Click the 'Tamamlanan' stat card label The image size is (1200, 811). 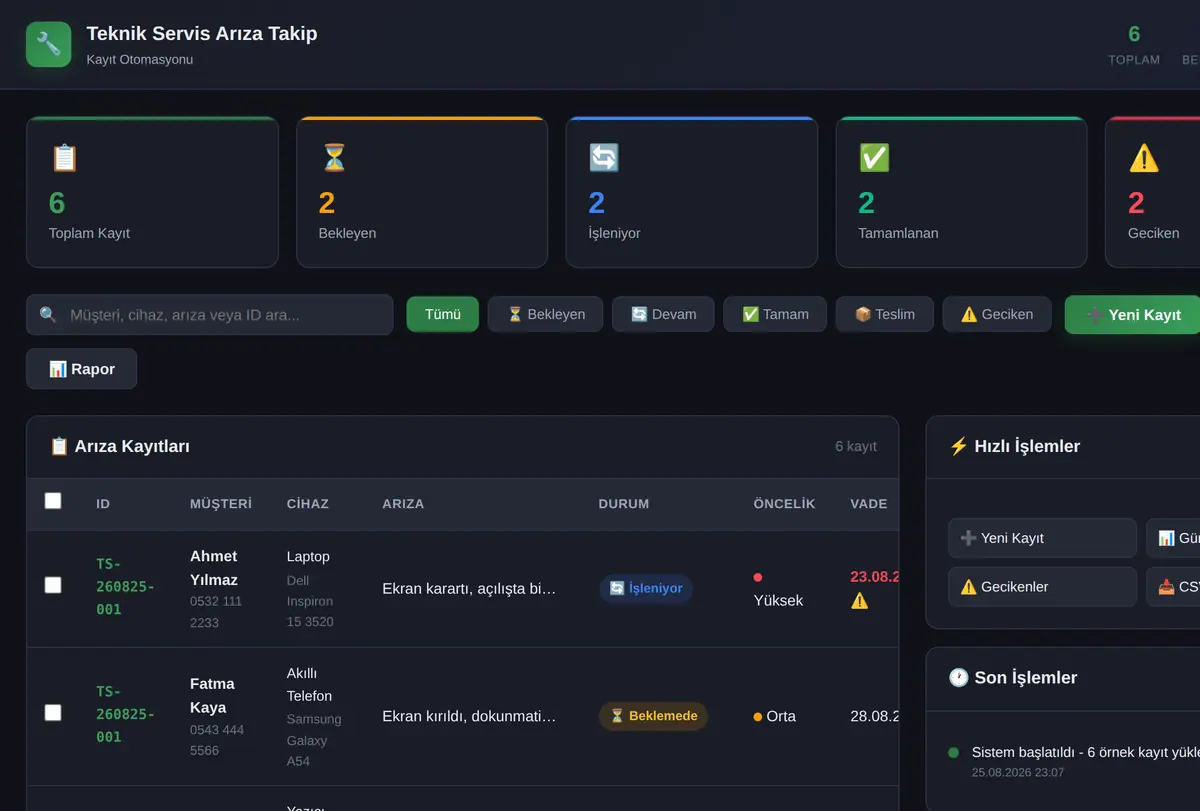tap(898, 233)
